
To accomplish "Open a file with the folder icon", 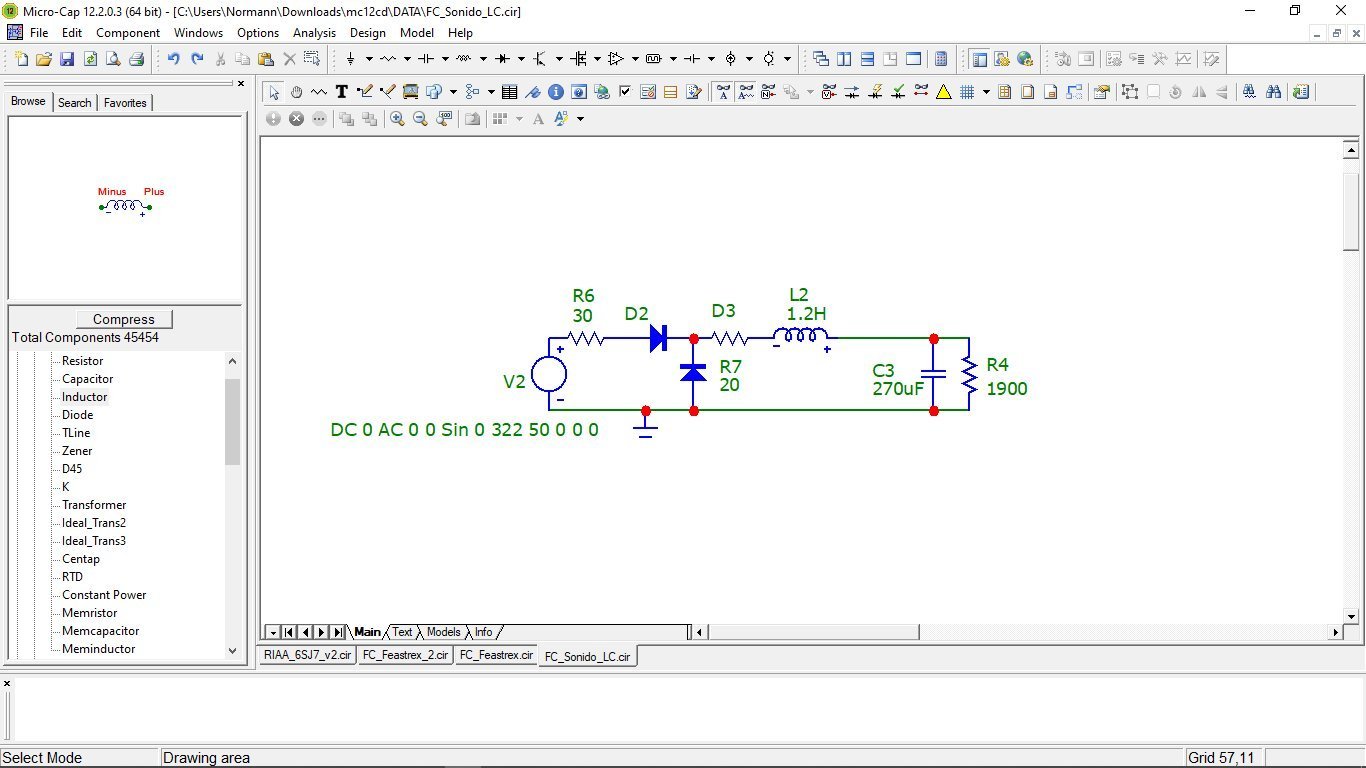I will 44,59.
